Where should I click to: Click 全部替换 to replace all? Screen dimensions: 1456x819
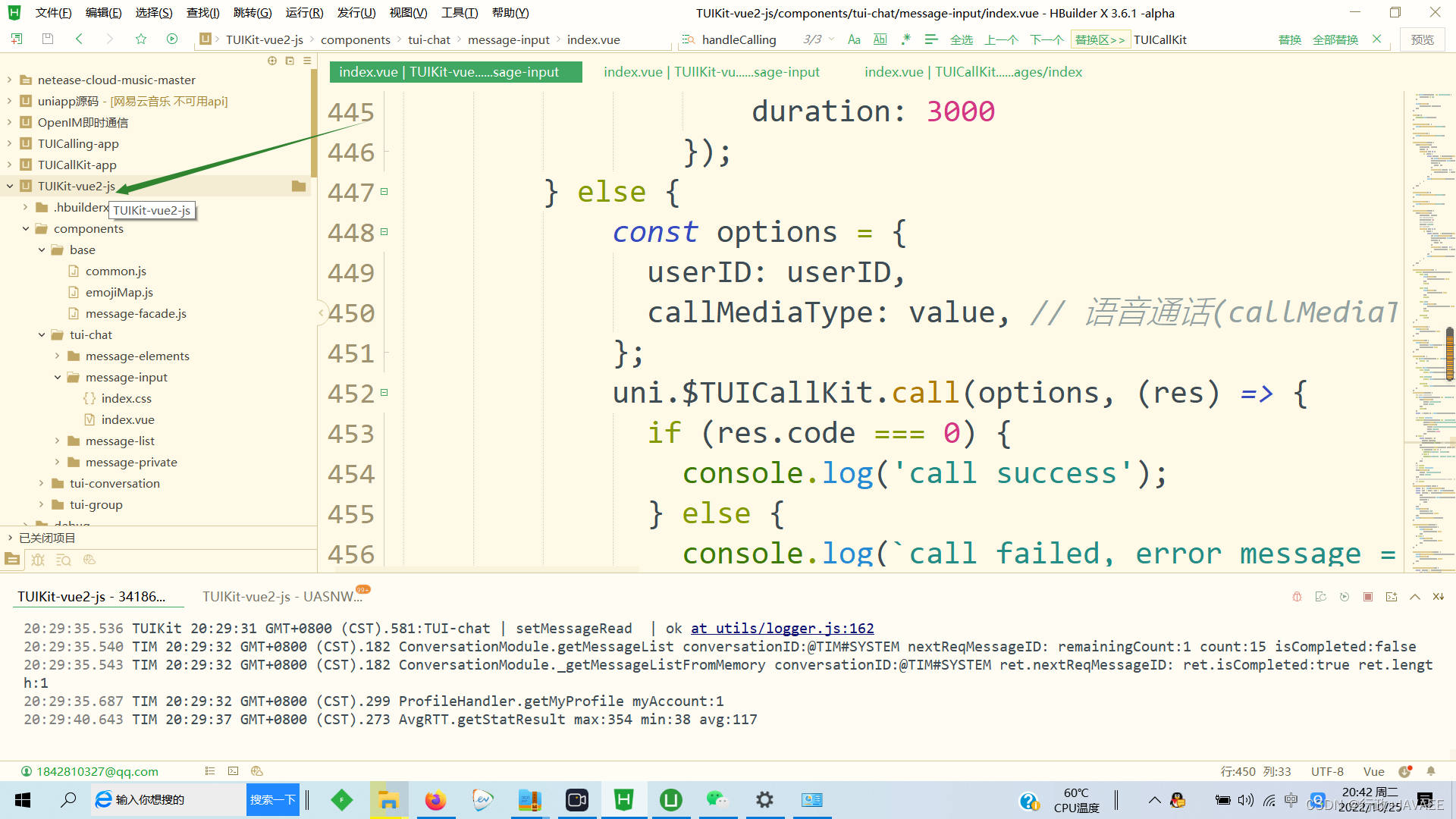pos(1335,39)
